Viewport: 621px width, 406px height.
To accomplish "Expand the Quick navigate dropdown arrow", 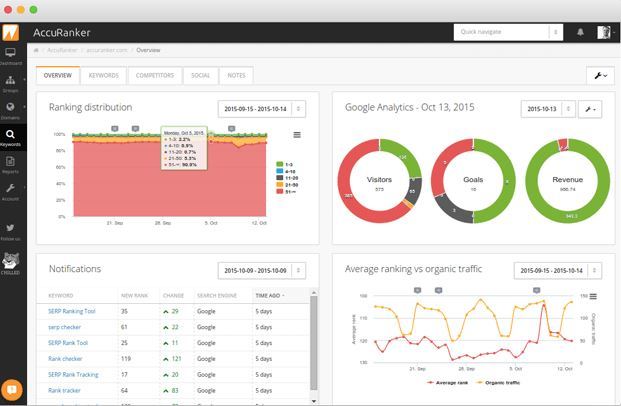I will (556, 32).
